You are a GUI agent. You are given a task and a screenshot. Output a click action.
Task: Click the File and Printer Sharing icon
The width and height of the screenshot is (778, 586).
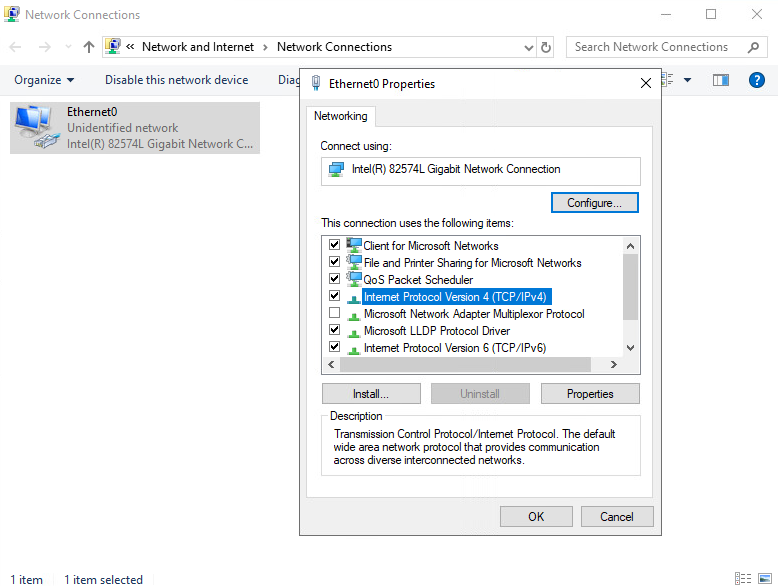354,262
